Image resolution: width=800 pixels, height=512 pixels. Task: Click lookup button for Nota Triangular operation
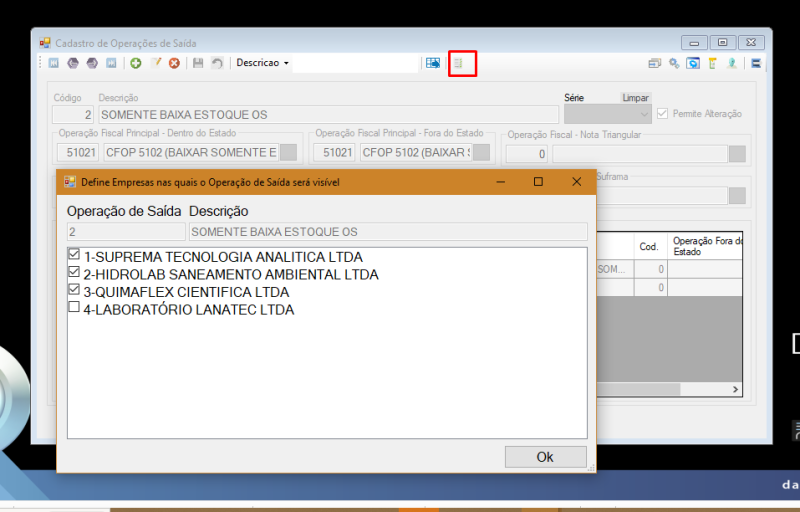[x=737, y=154]
